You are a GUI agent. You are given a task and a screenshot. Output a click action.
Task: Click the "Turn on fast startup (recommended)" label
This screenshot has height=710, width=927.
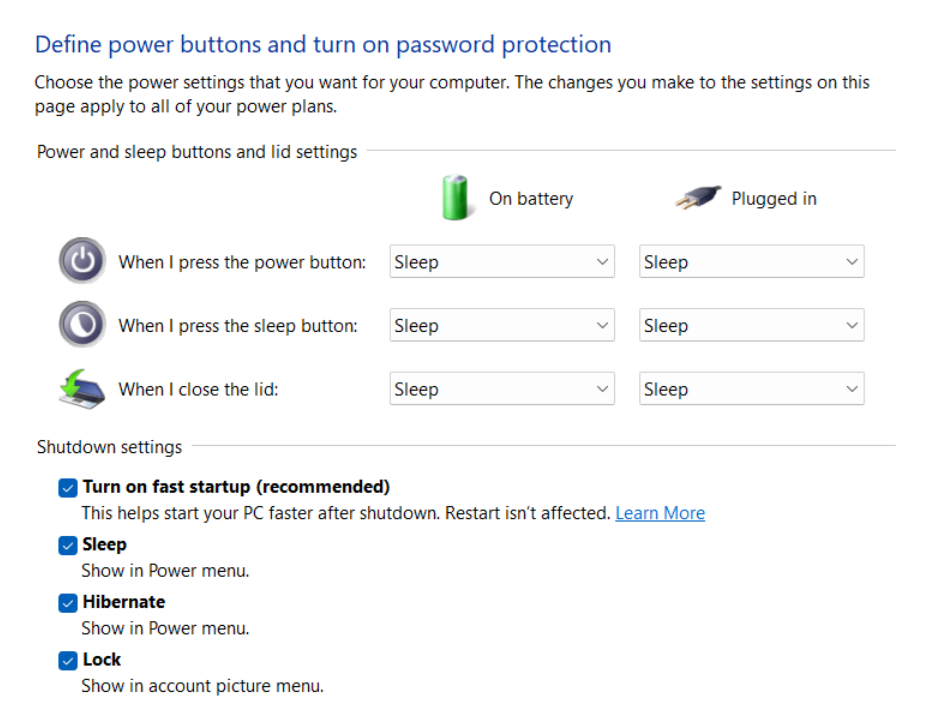(236, 487)
